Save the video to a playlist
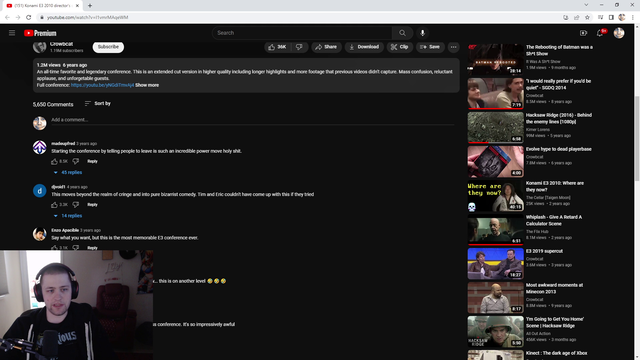The height and width of the screenshot is (360, 640). (x=430, y=47)
